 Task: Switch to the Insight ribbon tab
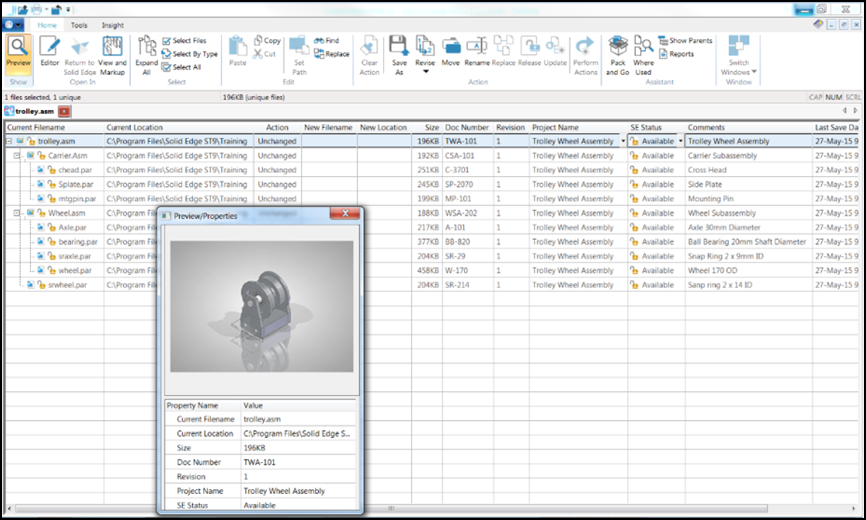point(113,25)
